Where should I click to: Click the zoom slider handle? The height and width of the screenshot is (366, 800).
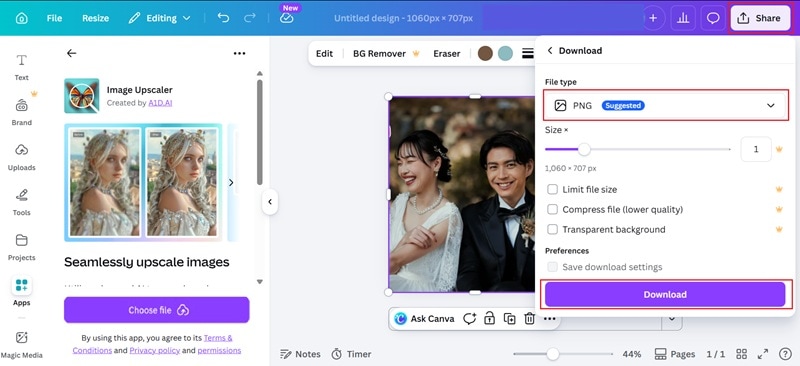(x=553, y=354)
